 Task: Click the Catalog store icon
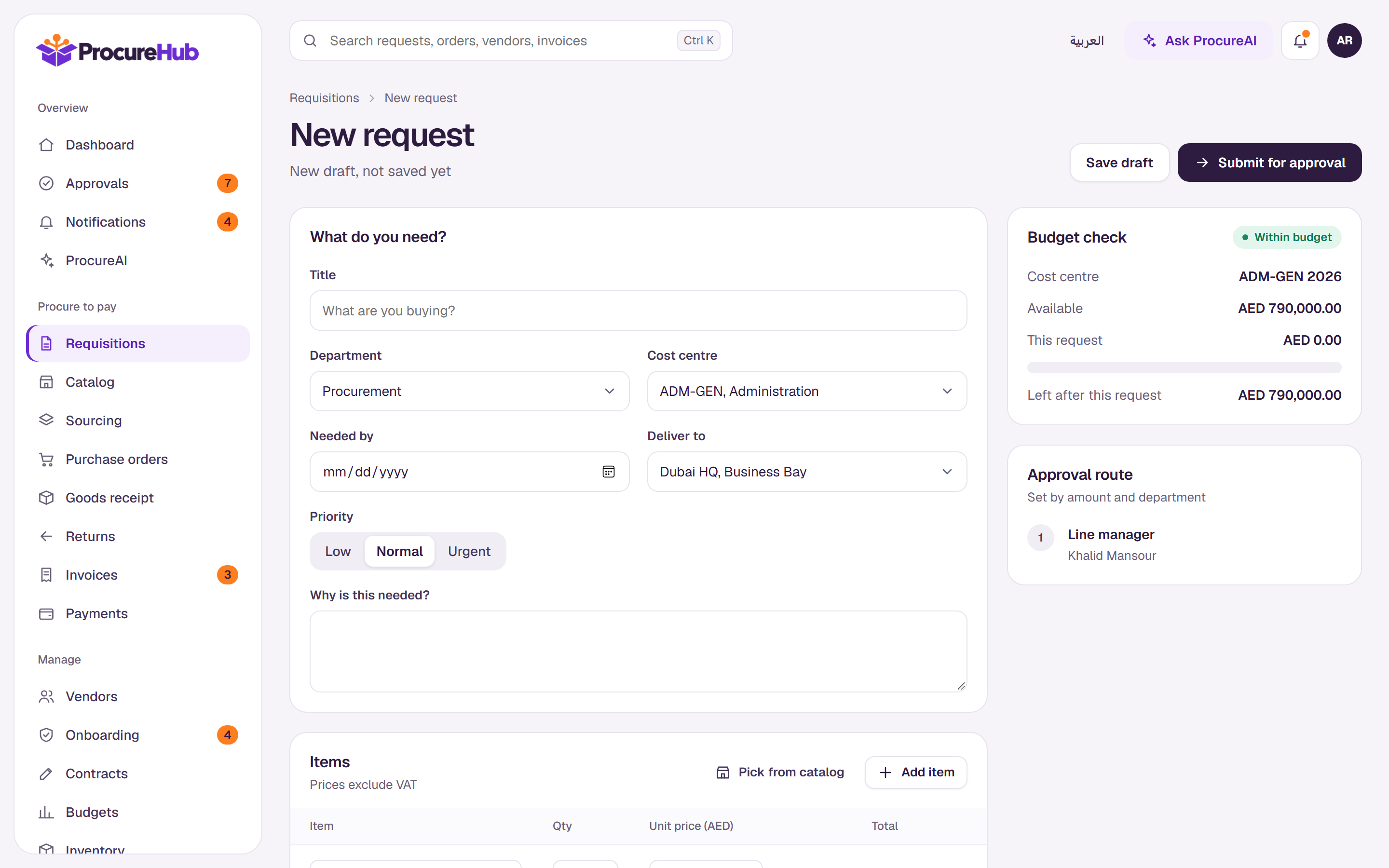[46, 382]
